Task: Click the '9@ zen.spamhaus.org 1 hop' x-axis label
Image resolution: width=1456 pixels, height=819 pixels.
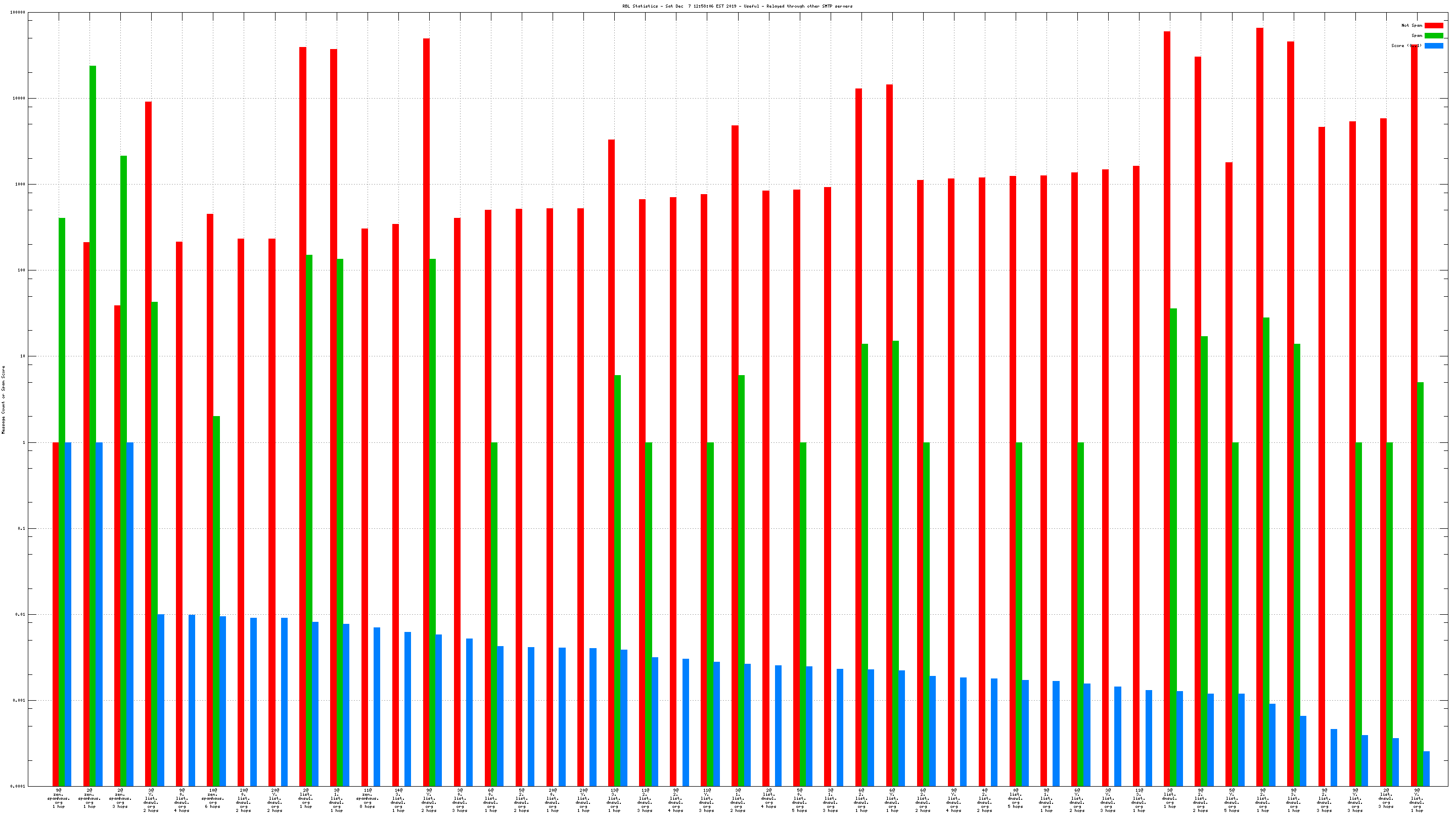Action: (58, 798)
